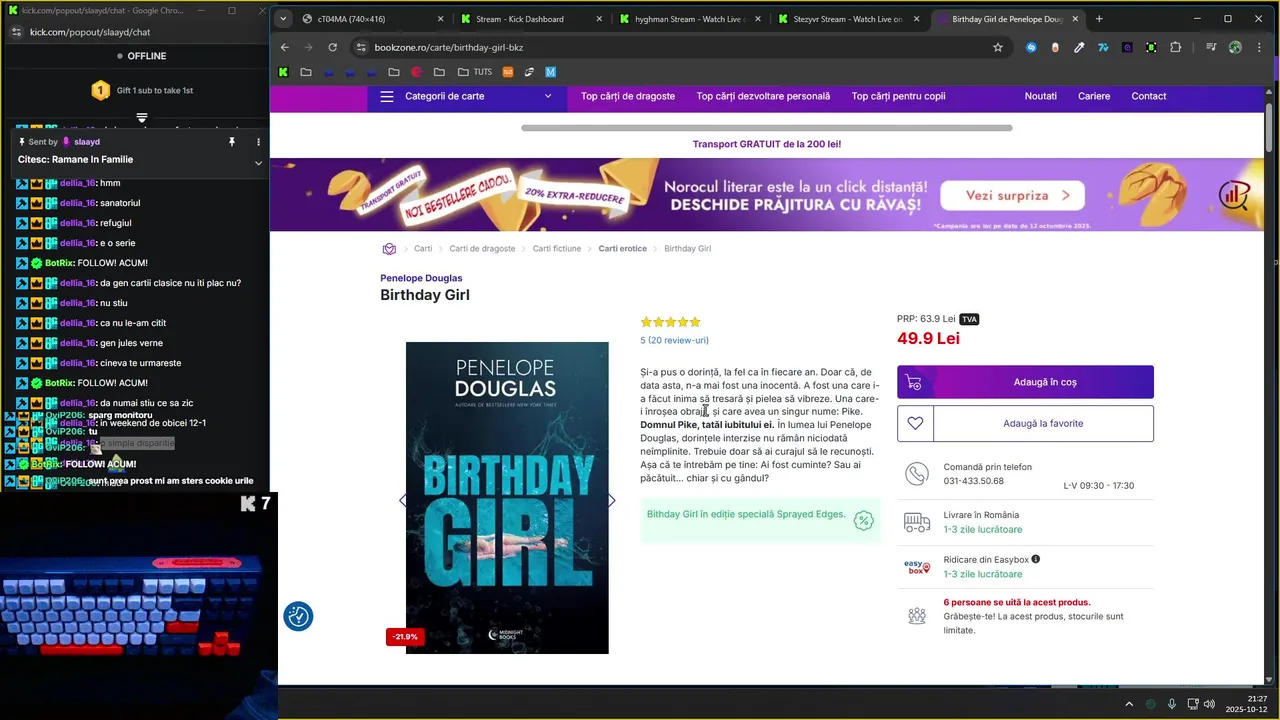Open Chrome three-dot menu in bookzone window
Screen dimensions: 1280x720
(x=1259, y=47)
